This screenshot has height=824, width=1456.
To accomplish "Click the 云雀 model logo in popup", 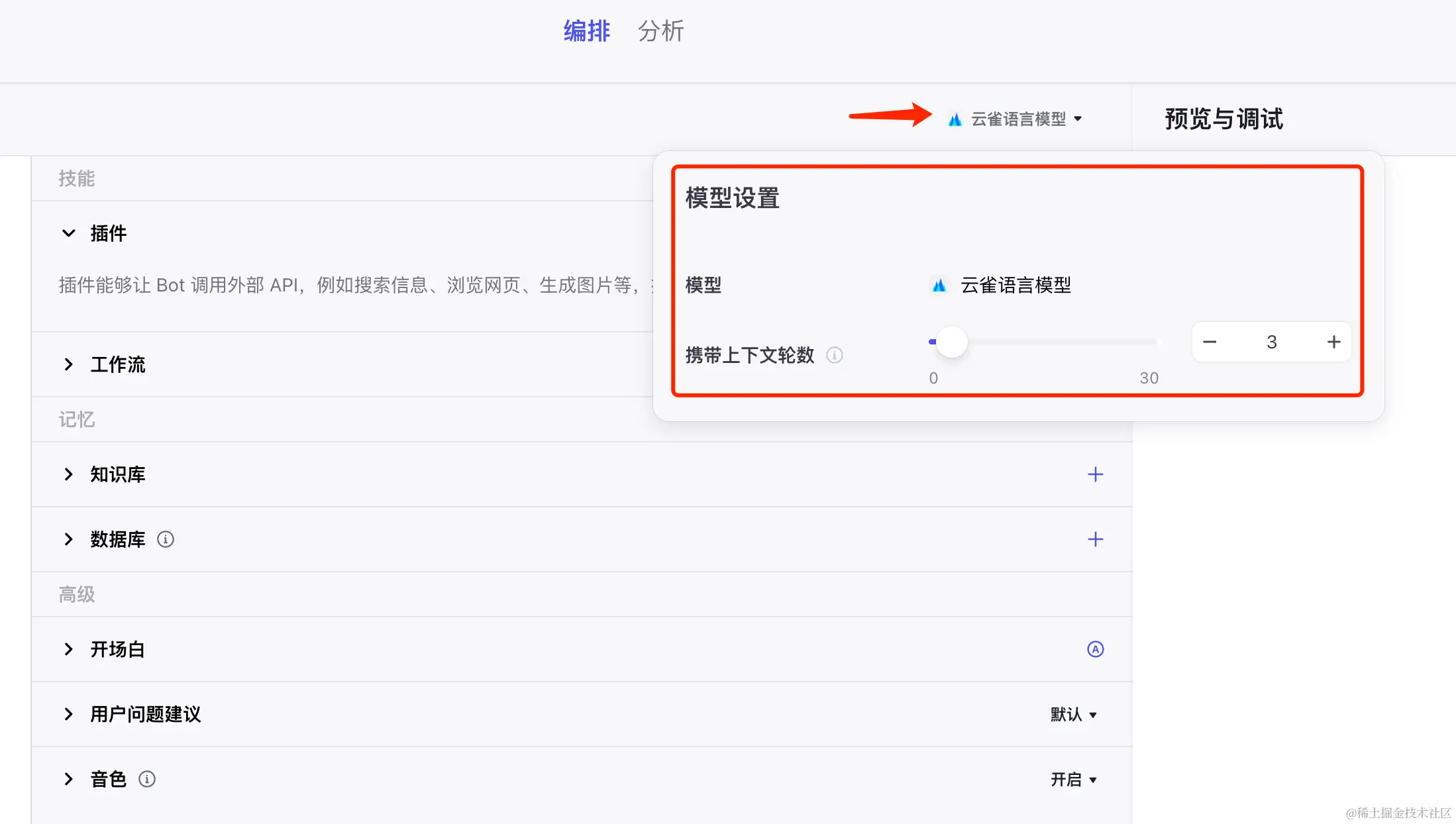I will 939,285.
